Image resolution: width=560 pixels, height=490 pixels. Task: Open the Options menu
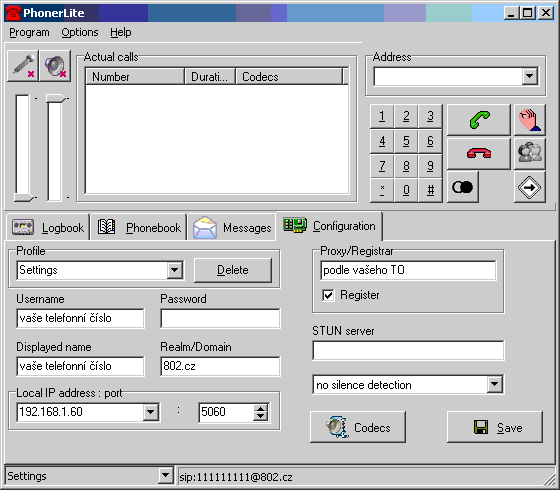[80, 32]
